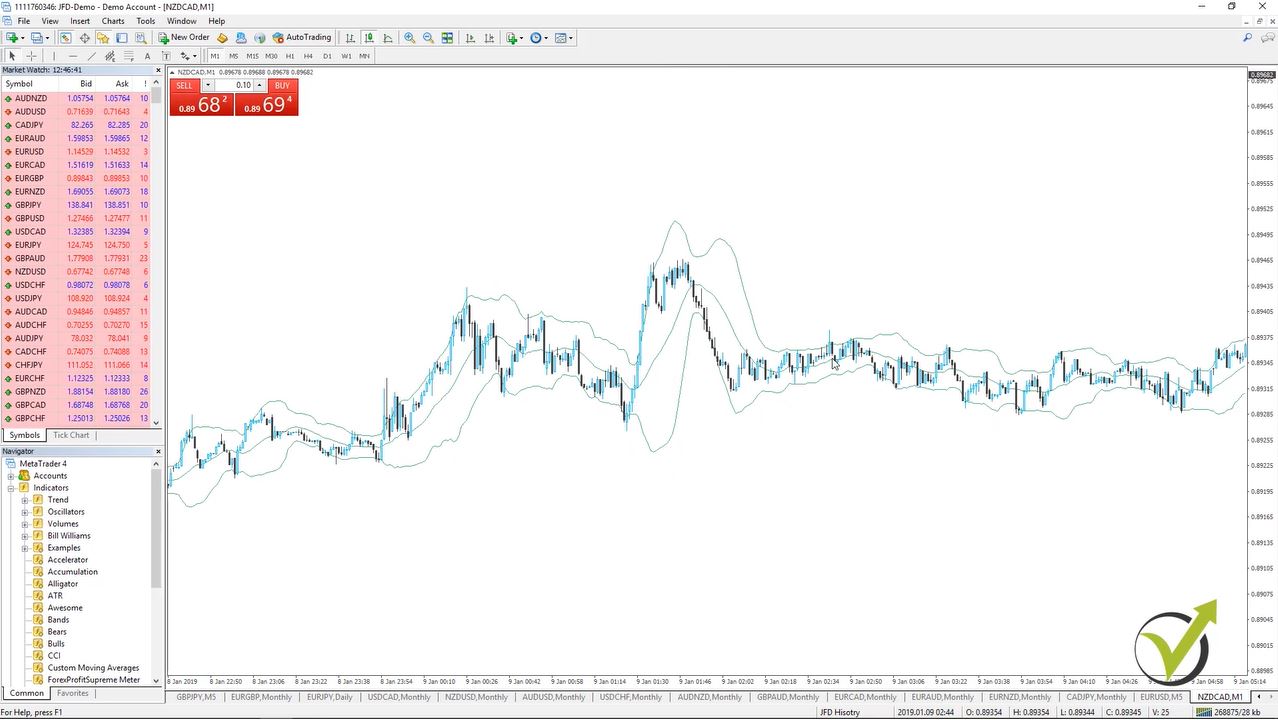Click the lot volume field showing 0.10

pos(234,85)
